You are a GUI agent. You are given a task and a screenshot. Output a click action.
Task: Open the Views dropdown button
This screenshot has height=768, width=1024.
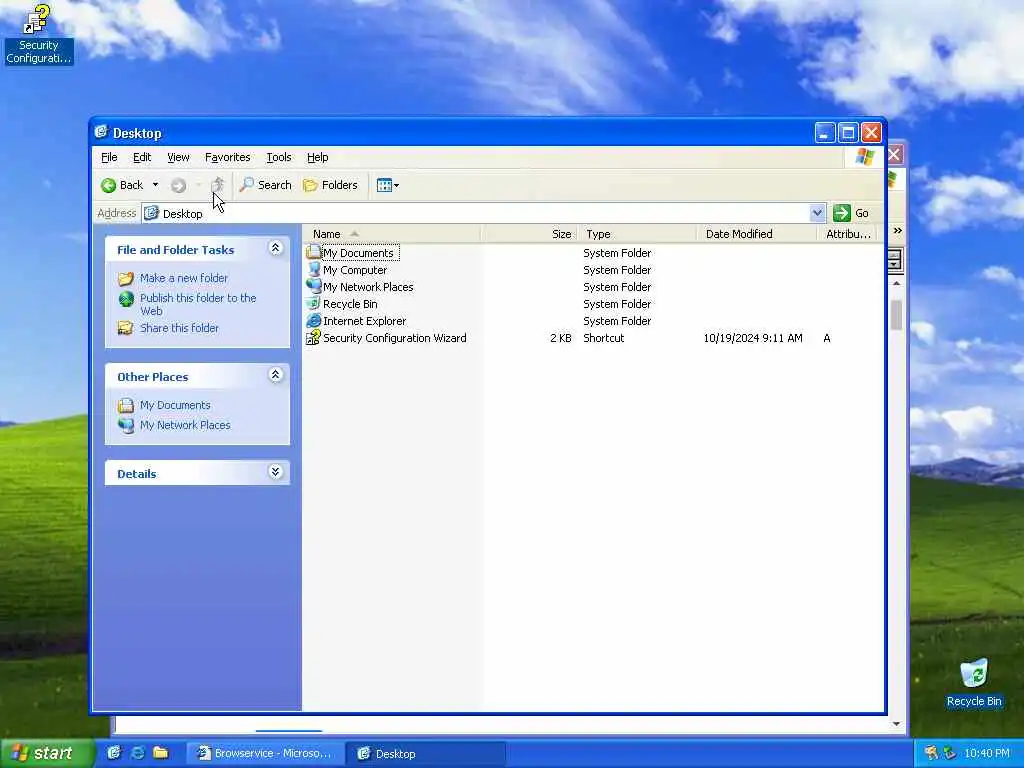point(388,185)
